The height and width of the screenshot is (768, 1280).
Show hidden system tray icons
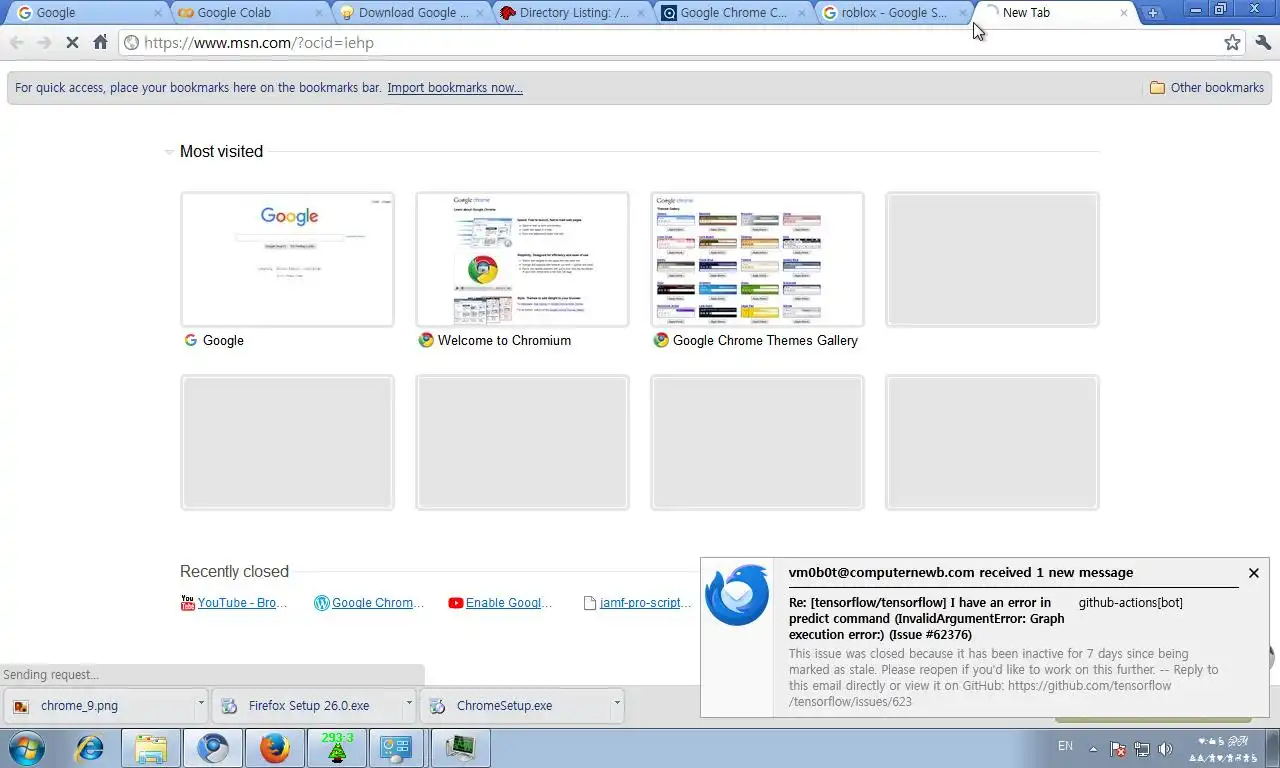(x=1093, y=748)
